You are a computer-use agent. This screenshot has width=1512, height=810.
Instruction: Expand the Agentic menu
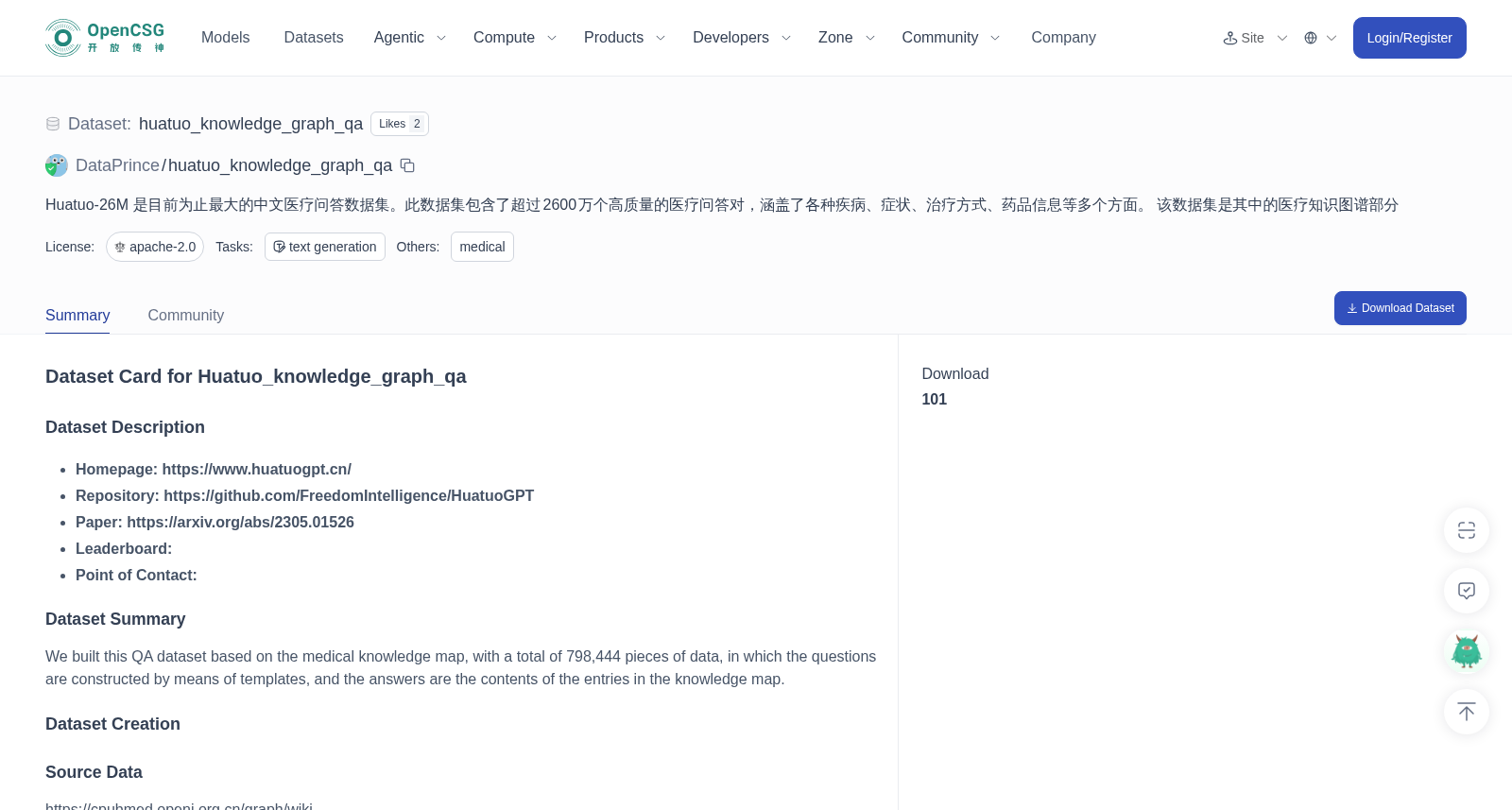click(x=409, y=38)
